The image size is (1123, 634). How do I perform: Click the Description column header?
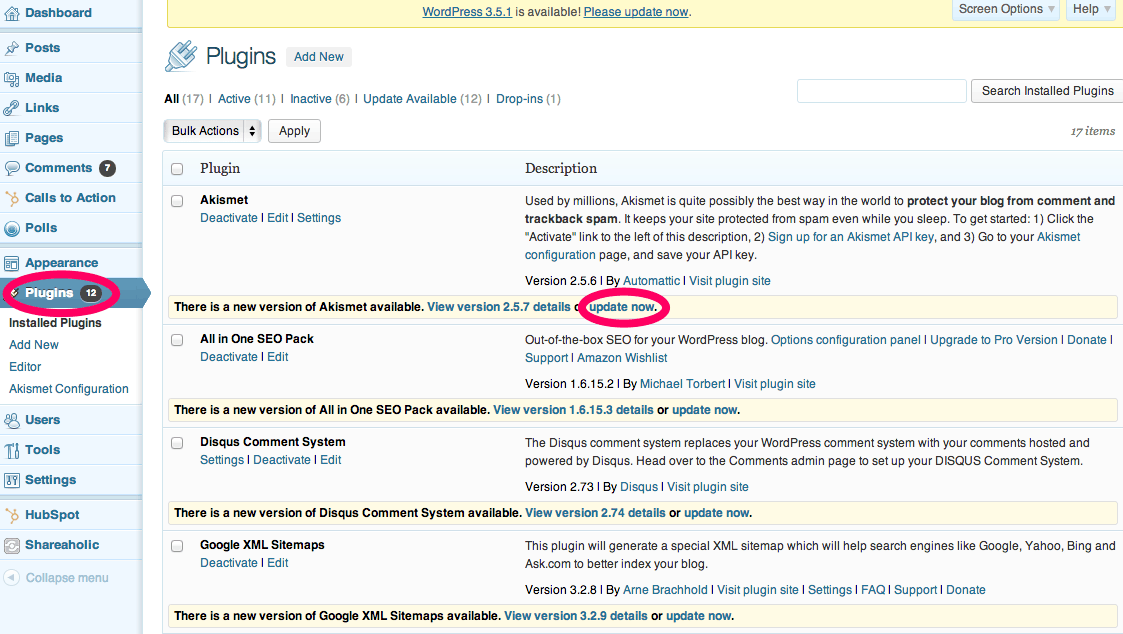[x=561, y=169]
